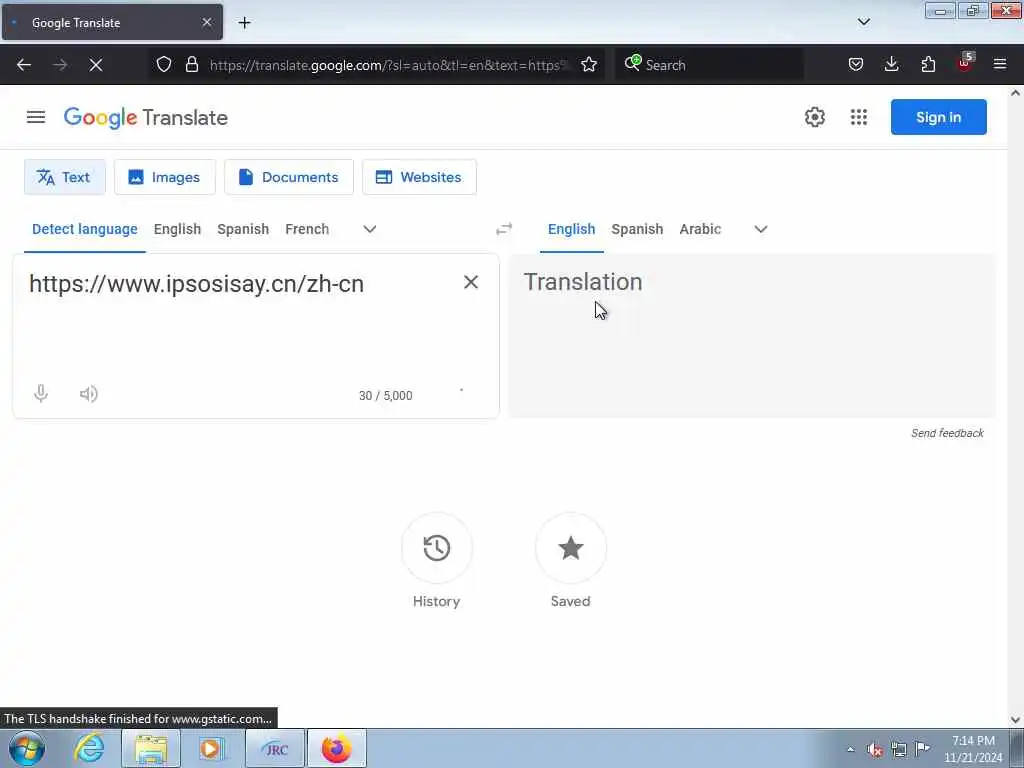The image size is (1024, 768).
Task: Open the tracking protection shield icon
Action: coord(164,65)
